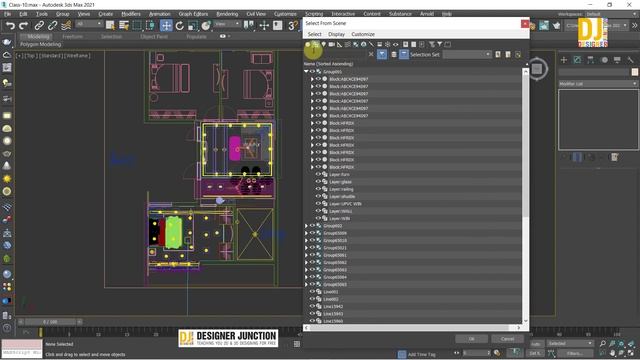Viewport: 640px width, 360px height.
Task: Click the Use Pivot Point Center icon
Action: click(x=249, y=26)
